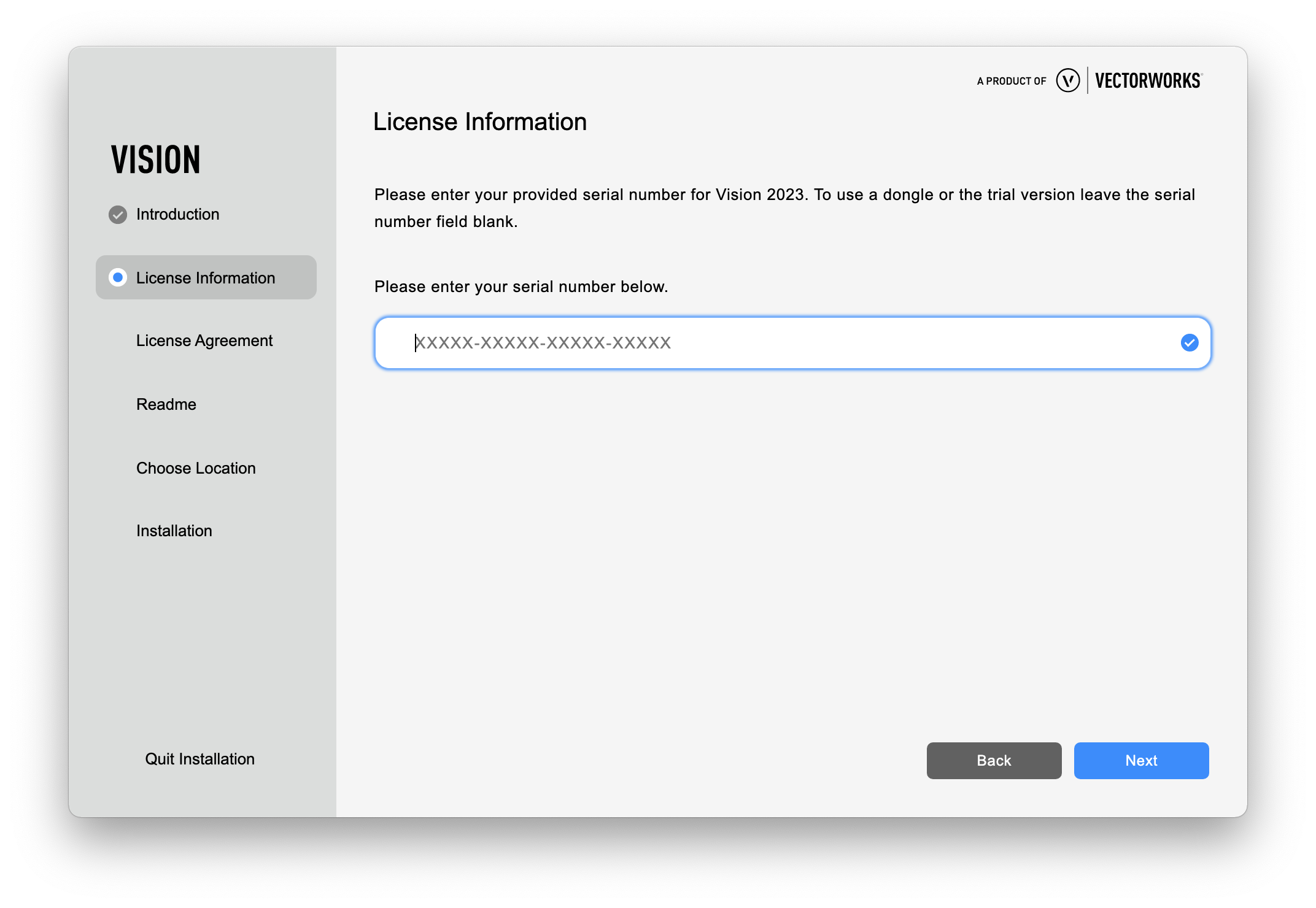Click the Introduction completed checkmark icon
Image resolution: width=1316 pixels, height=908 pixels.
pyautogui.click(x=118, y=215)
